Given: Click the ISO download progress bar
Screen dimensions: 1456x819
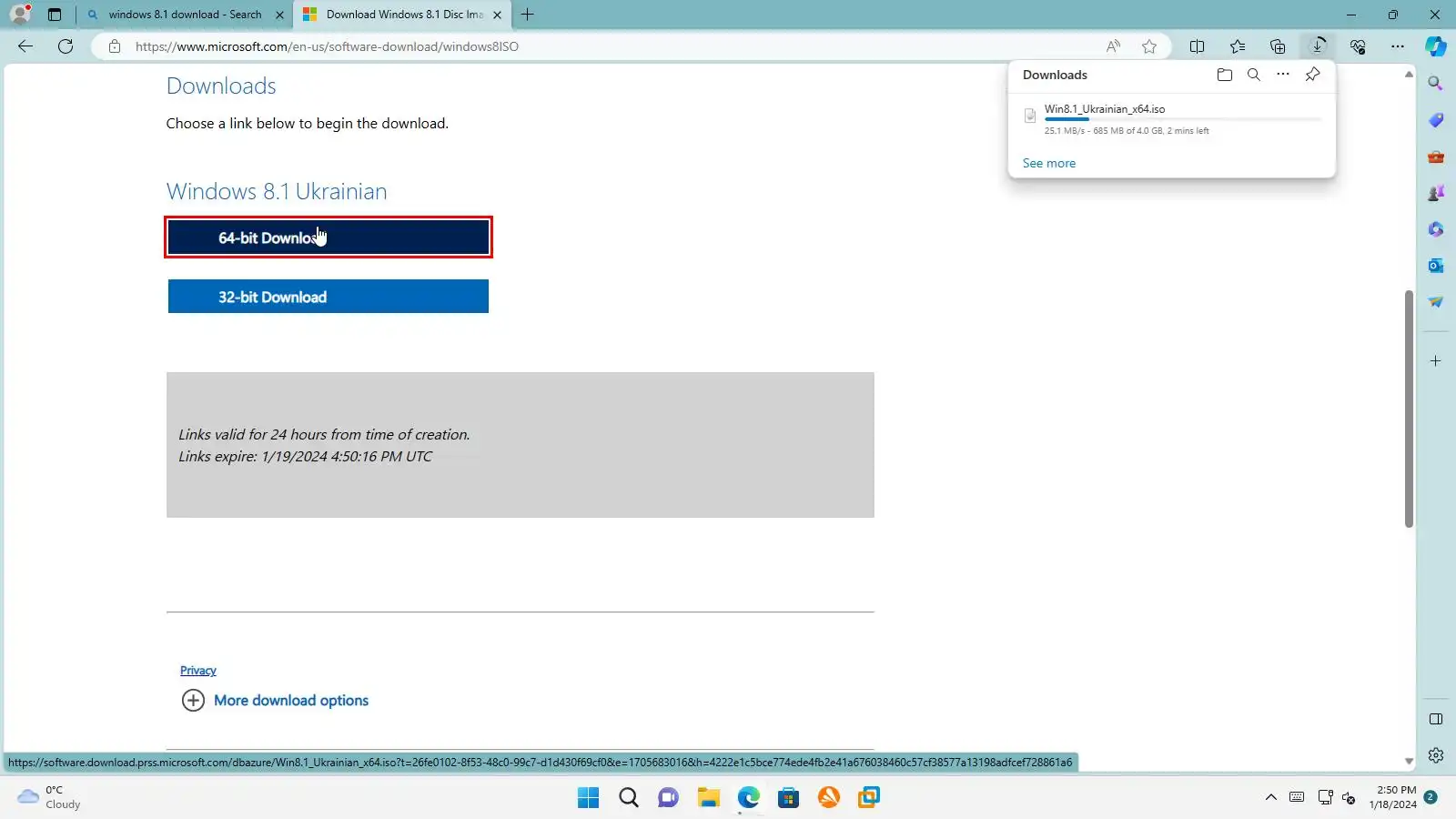Looking at the screenshot, I should (1183, 119).
